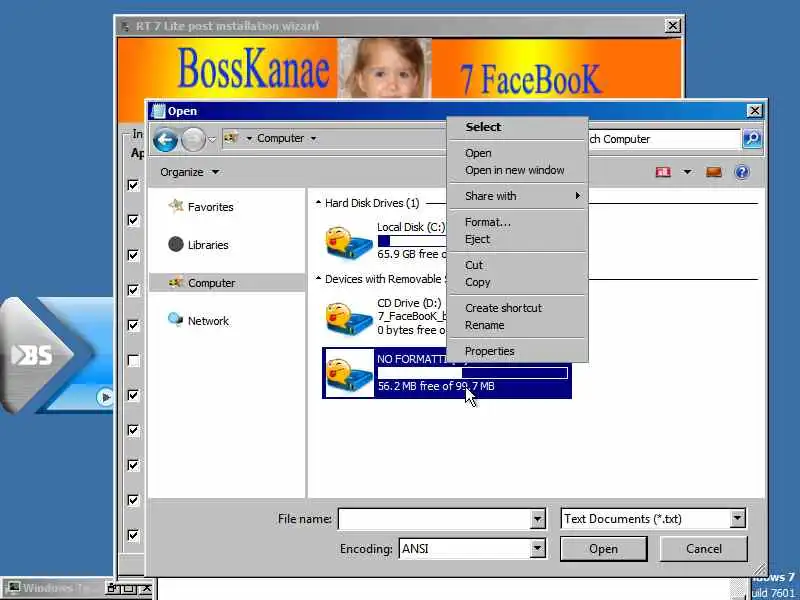The width and height of the screenshot is (800, 600).
Task: Click the File name input field
Action: (x=434, y=519)
